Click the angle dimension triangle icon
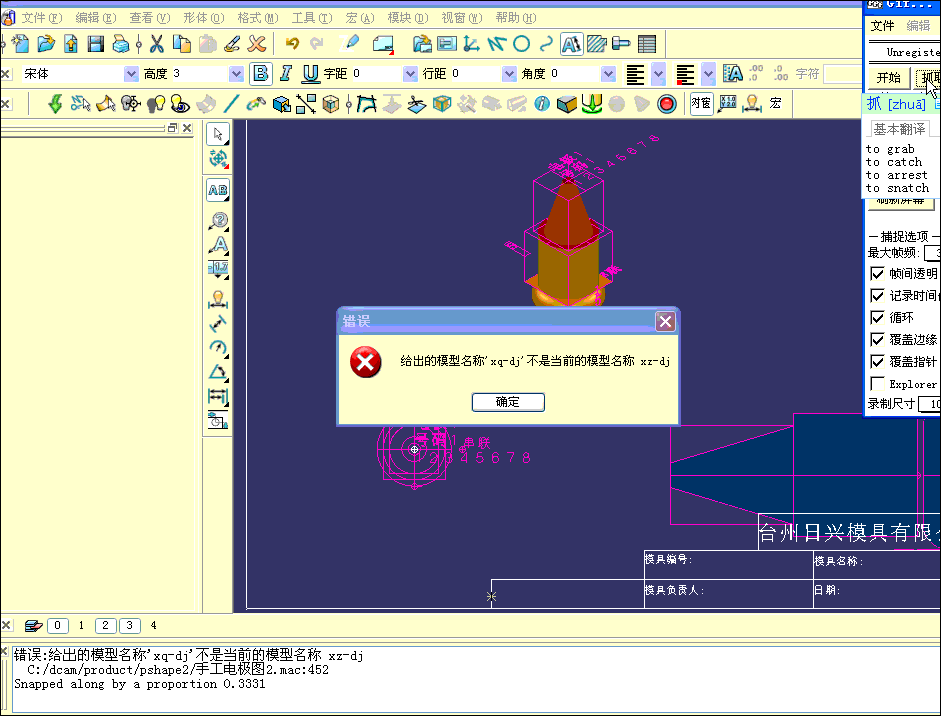941x716 pixels. point(218,372)
